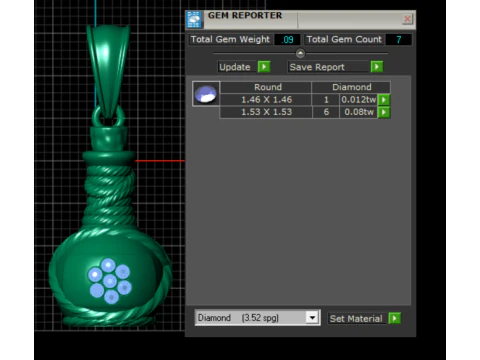
Task: Click the Round column header
Action: click(x=266, y=87)
